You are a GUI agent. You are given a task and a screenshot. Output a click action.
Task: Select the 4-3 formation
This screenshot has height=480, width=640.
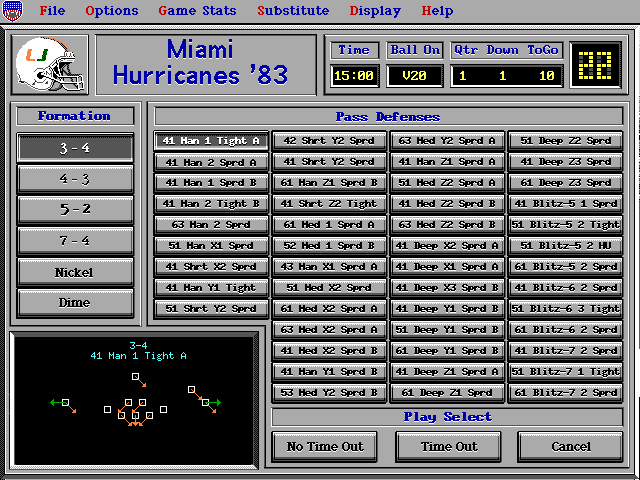75,179
